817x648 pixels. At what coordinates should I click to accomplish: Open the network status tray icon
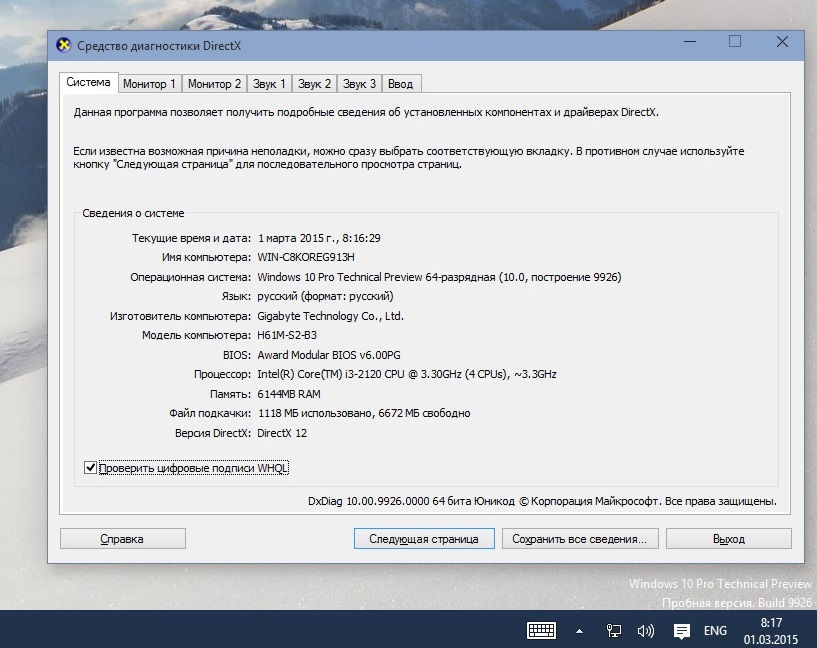click(x=614, y=631)
